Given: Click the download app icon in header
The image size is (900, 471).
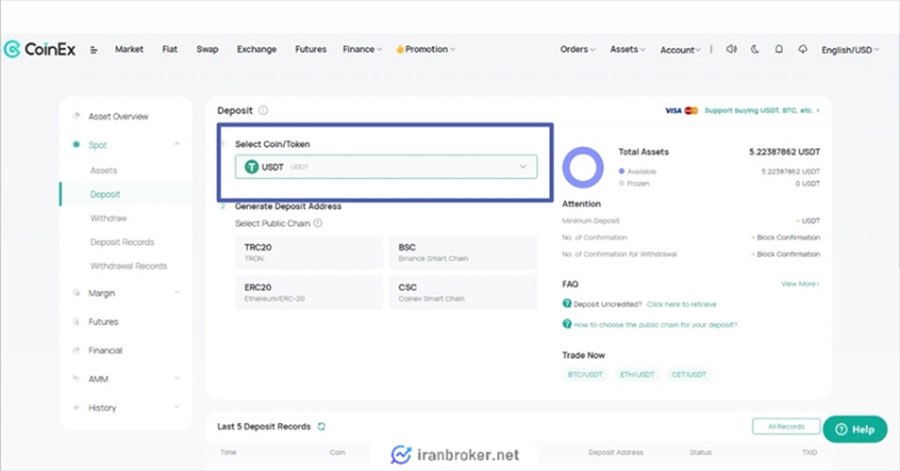Looking at the screenshot, I should (x=802, y=49).
